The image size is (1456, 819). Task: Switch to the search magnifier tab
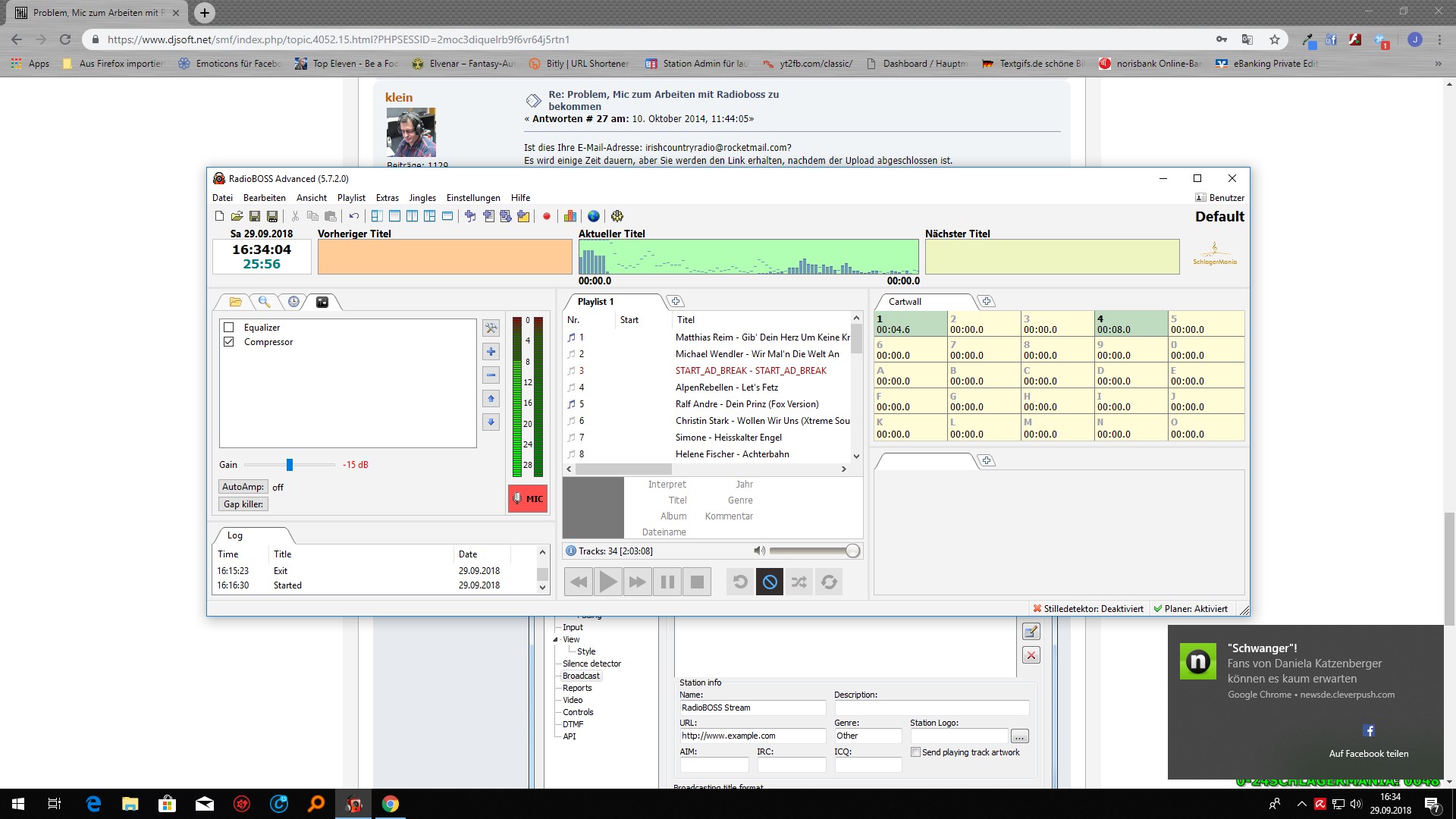[x=264, y=302]
